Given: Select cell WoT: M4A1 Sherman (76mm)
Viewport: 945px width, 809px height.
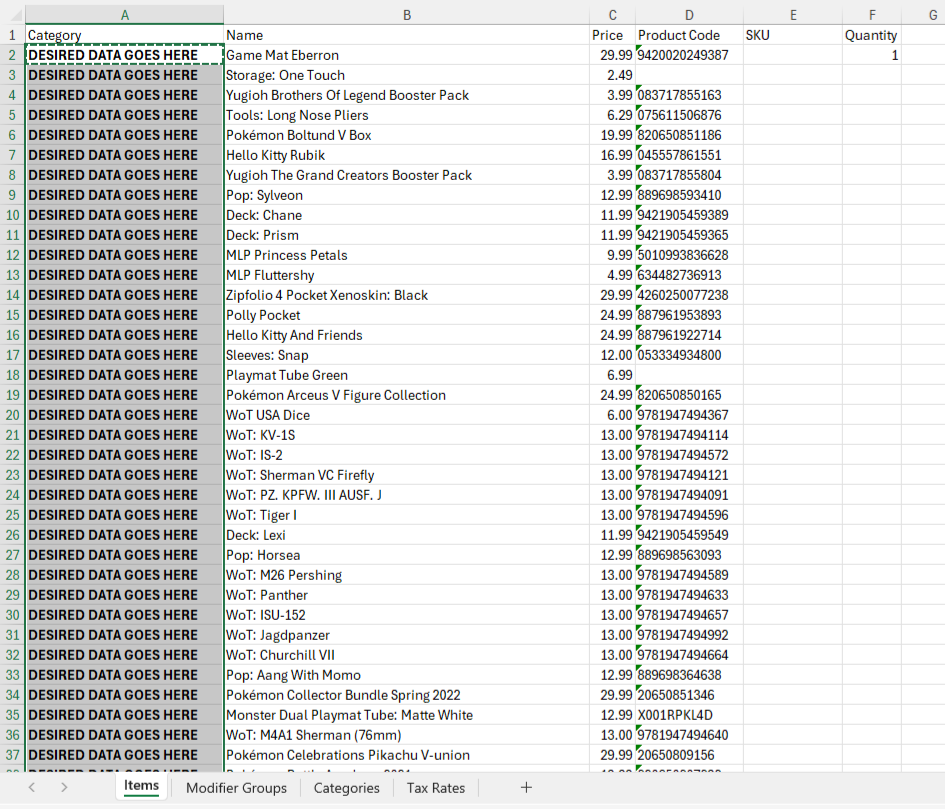Looking at the screenshot, I should point(407,735).
